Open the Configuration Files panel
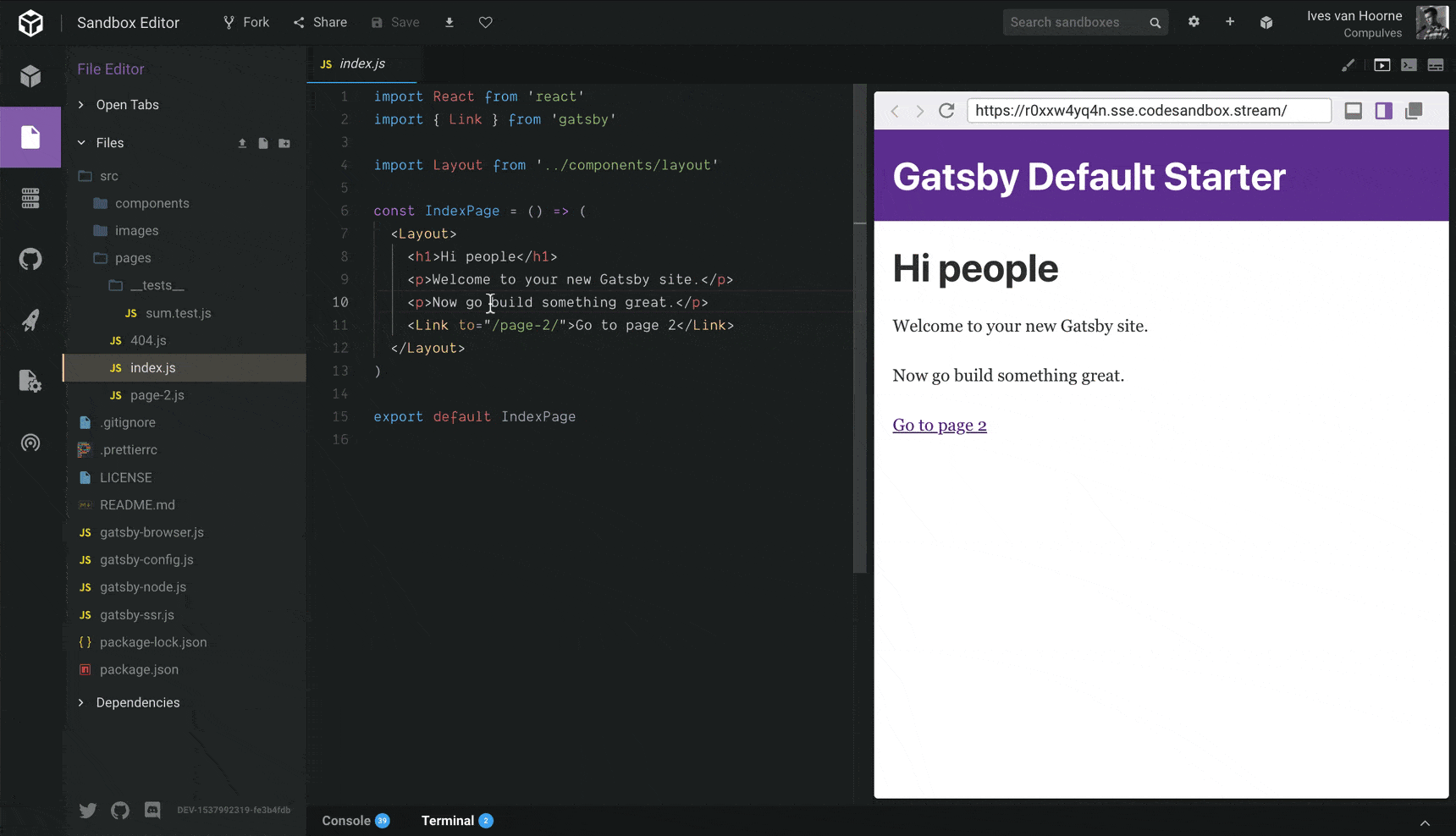1456x836 pixels. point(30,381)
